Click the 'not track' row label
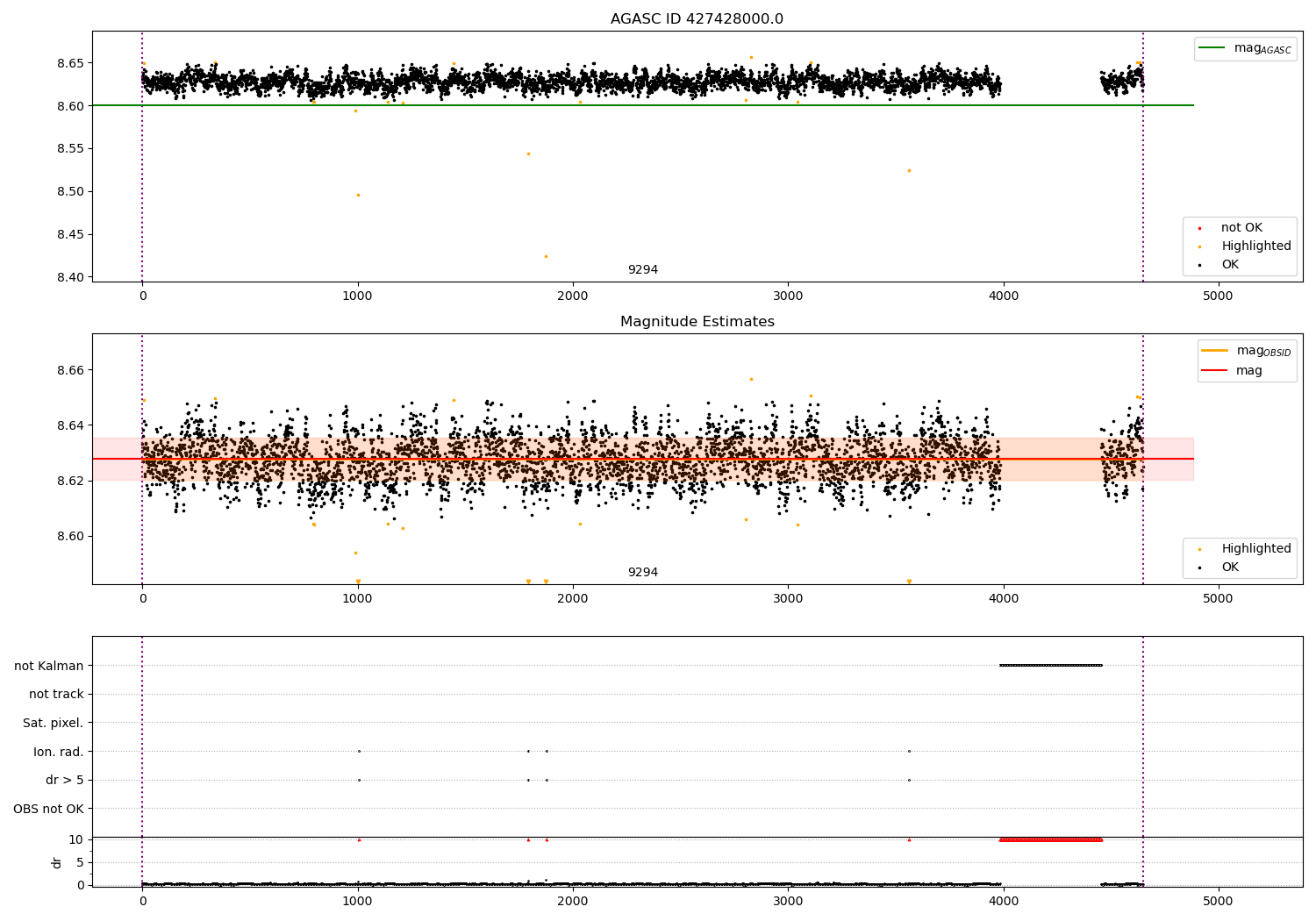This screenshot has width=1316, height=921. (x=56, y=694)
